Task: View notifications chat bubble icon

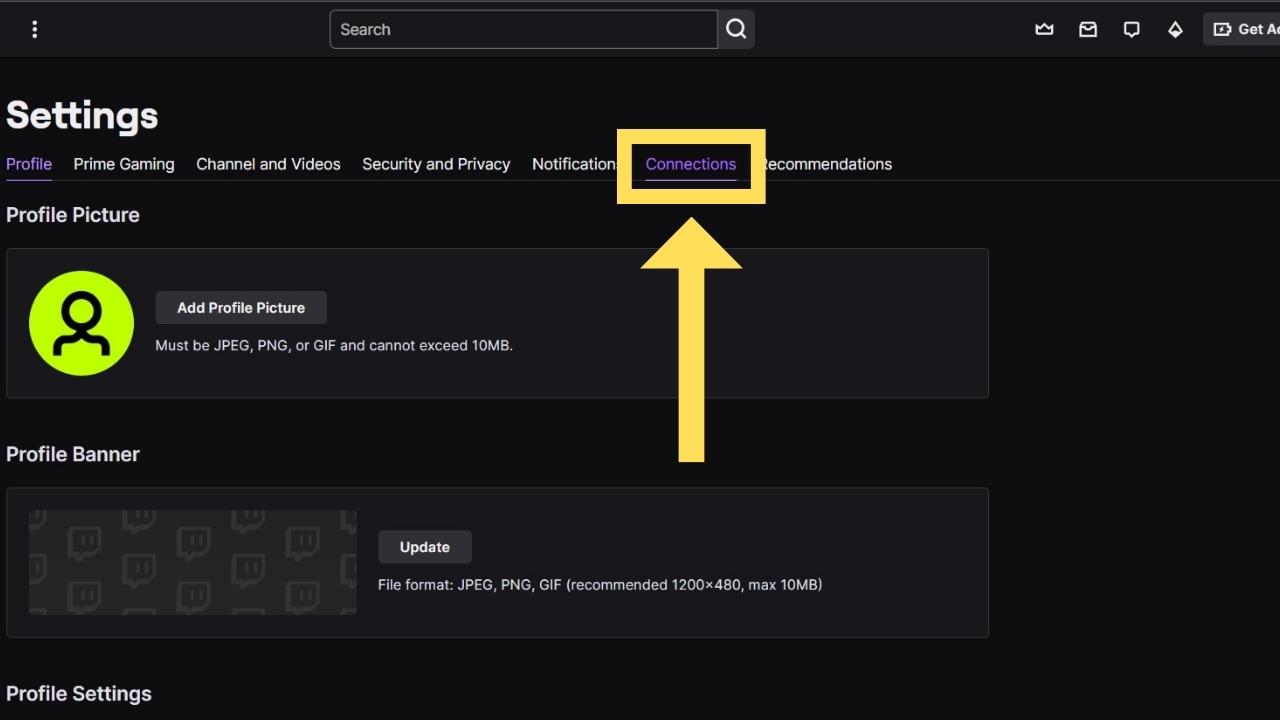Action: 1131,29
